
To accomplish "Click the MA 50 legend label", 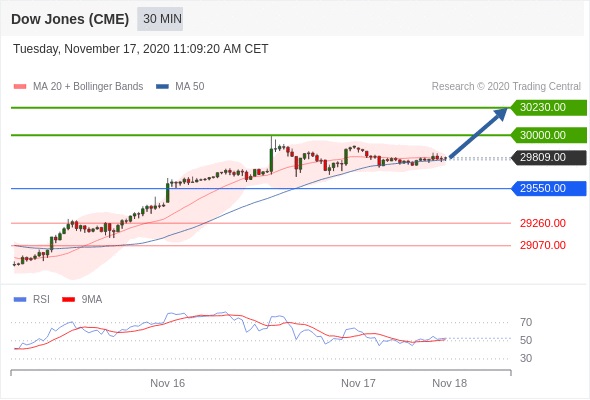I will (190, 87).
